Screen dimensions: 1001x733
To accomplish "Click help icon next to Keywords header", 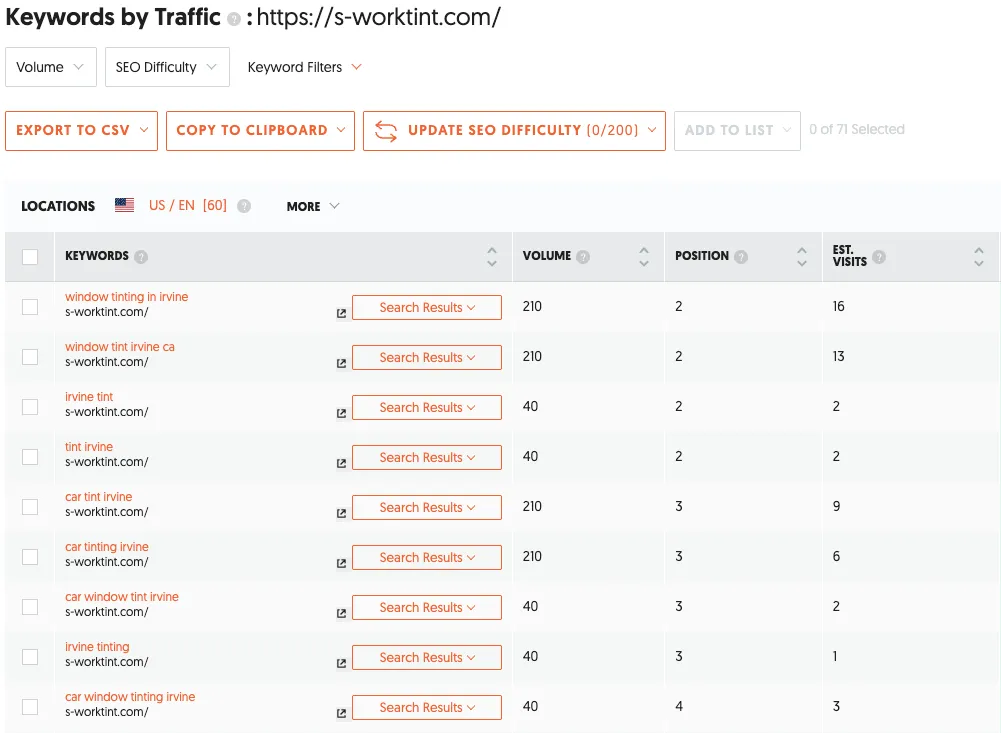I will (x=141, y=257).
